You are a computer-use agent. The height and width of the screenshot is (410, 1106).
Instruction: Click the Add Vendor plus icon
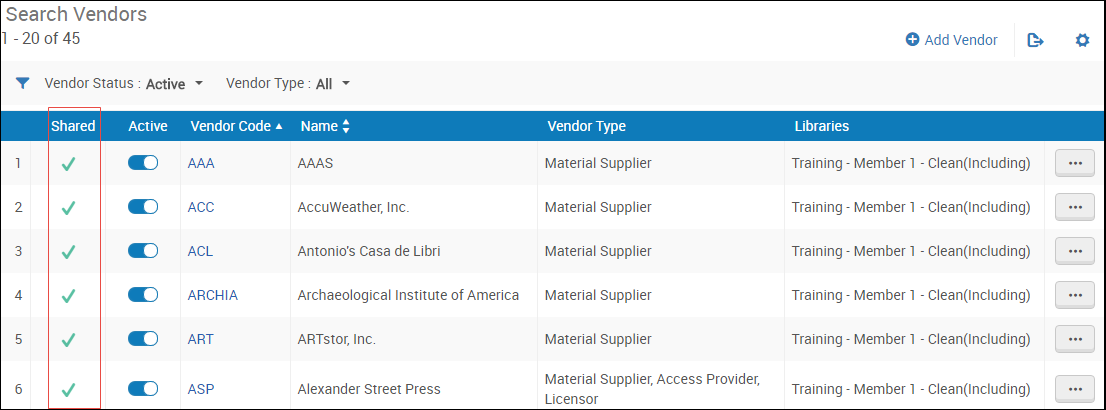(x=912, y=40)
